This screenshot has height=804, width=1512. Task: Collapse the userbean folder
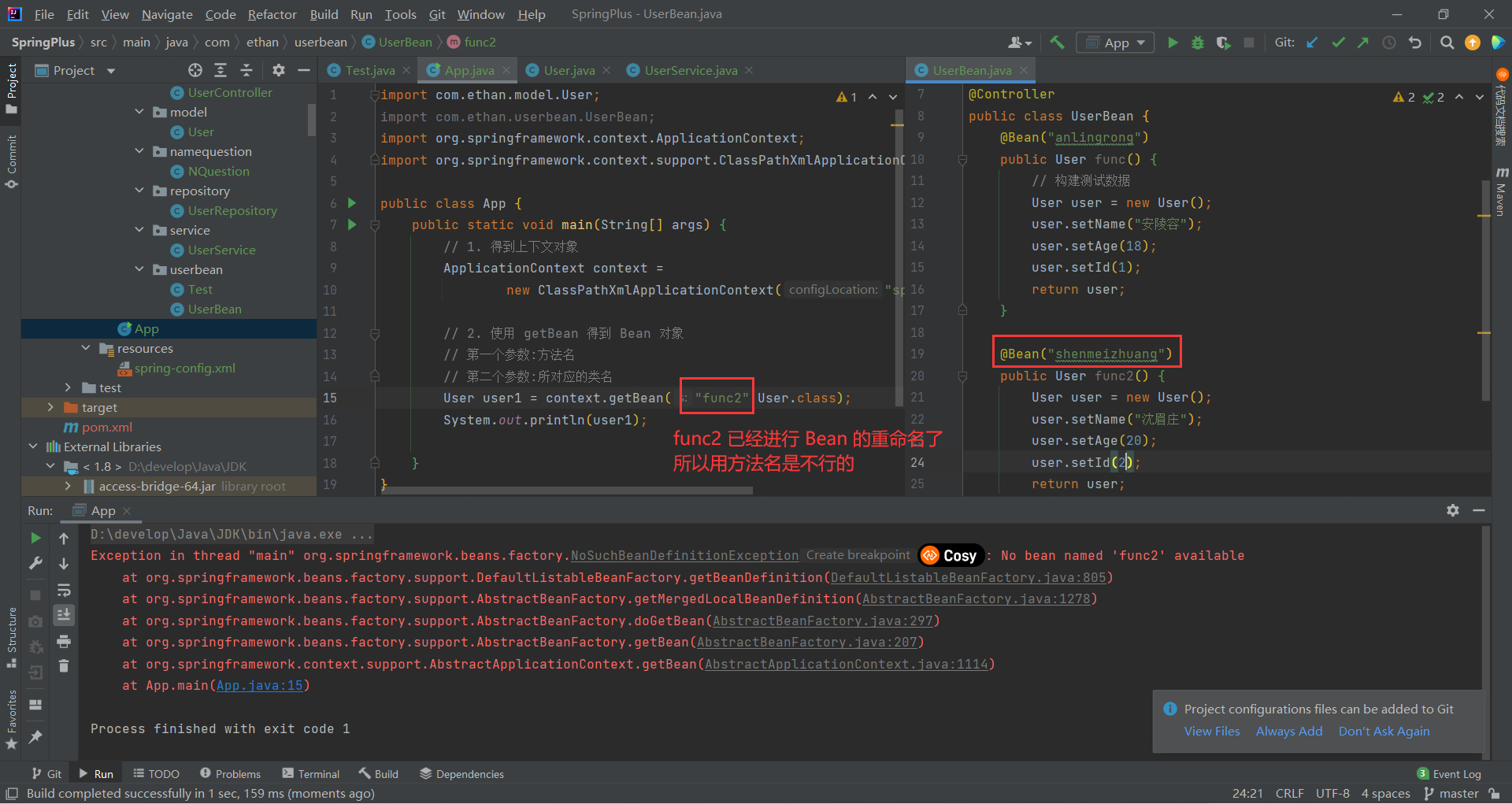pyautogui.click(x=139, y=269)
